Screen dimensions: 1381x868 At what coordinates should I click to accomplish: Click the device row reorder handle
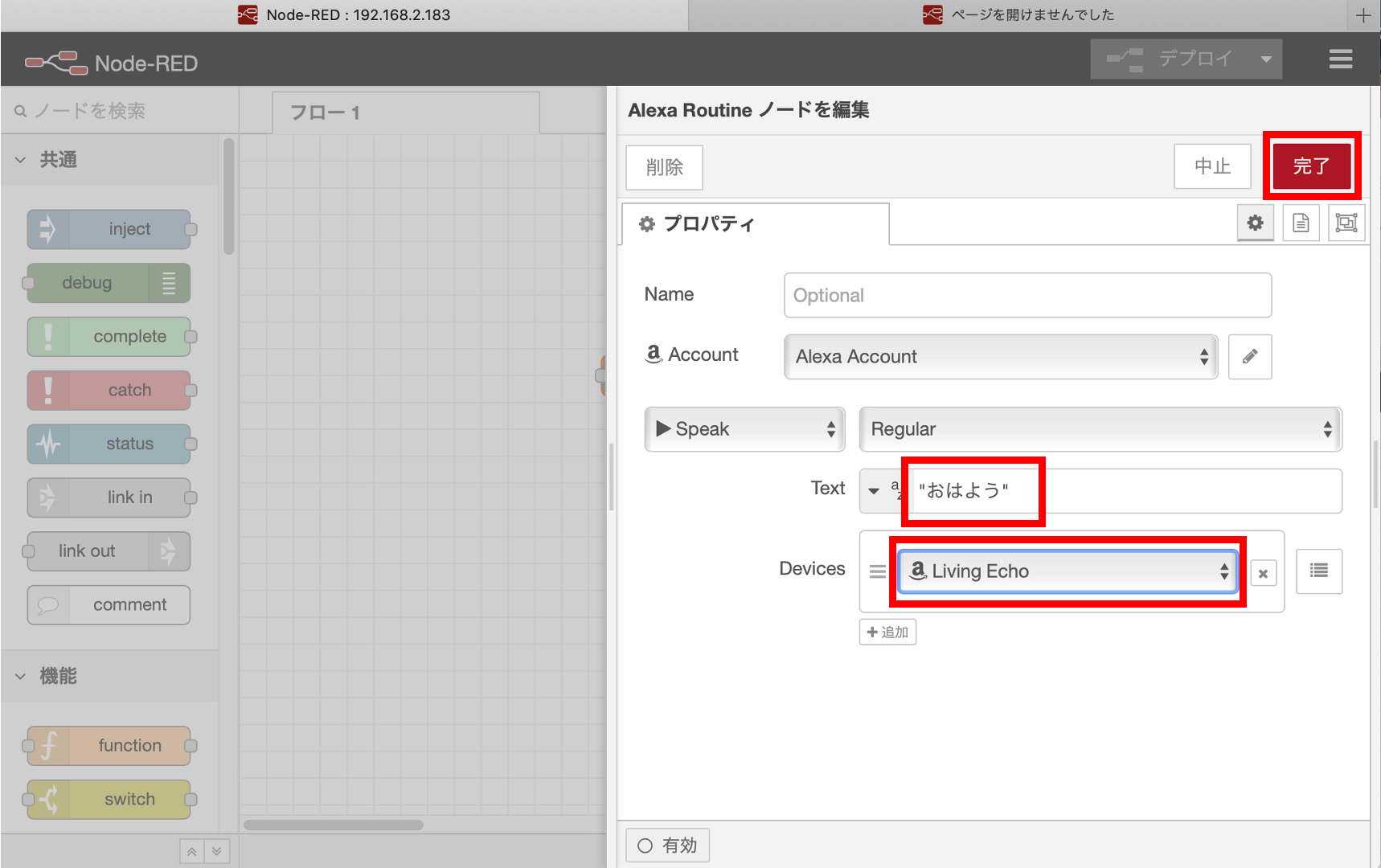pos(878,571)
